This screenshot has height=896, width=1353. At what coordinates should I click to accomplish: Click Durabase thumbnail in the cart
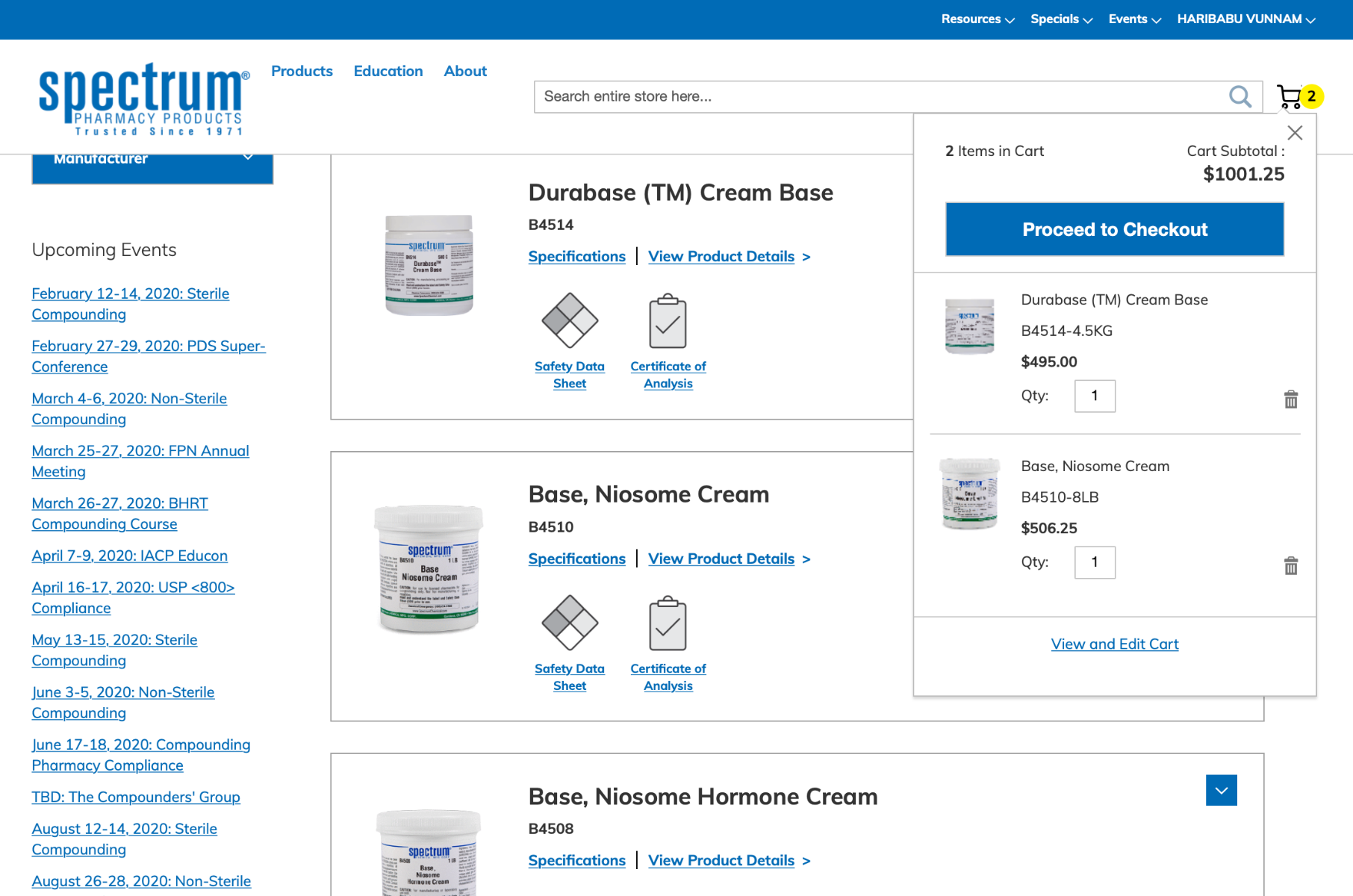pos(969,326)
